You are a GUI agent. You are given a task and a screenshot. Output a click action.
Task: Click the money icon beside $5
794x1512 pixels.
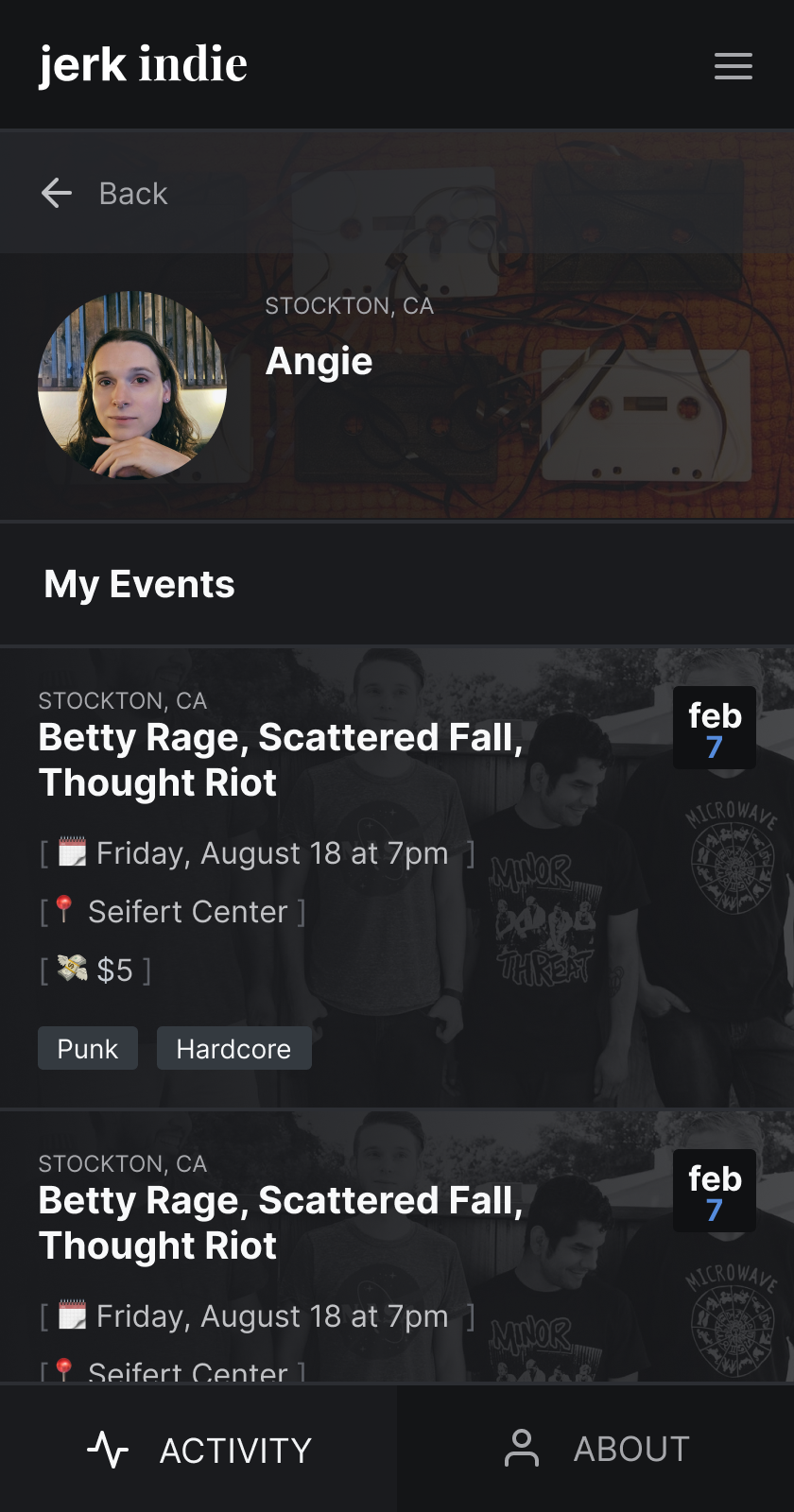click(73, 969)
